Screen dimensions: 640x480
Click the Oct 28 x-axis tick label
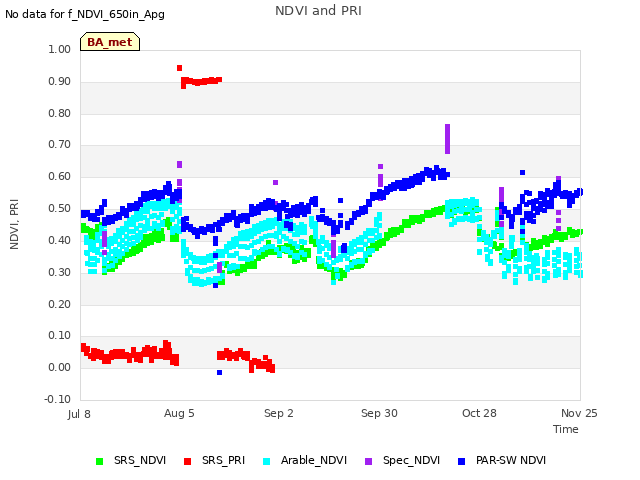pyautogui.click(x=479, y=413)
